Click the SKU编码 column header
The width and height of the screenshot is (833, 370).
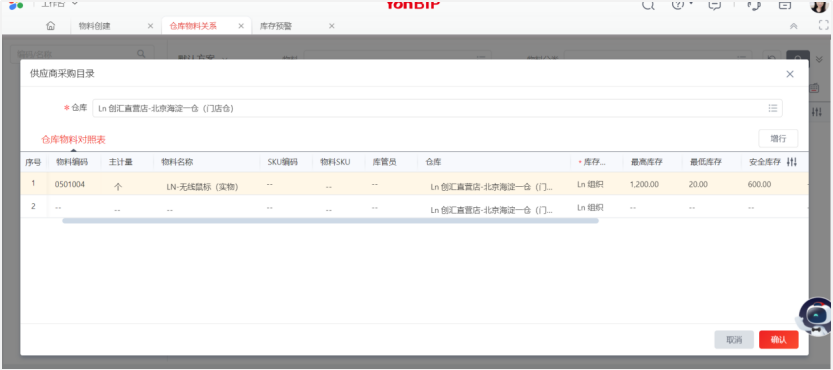pyautogui.click(x=282, y=162)
